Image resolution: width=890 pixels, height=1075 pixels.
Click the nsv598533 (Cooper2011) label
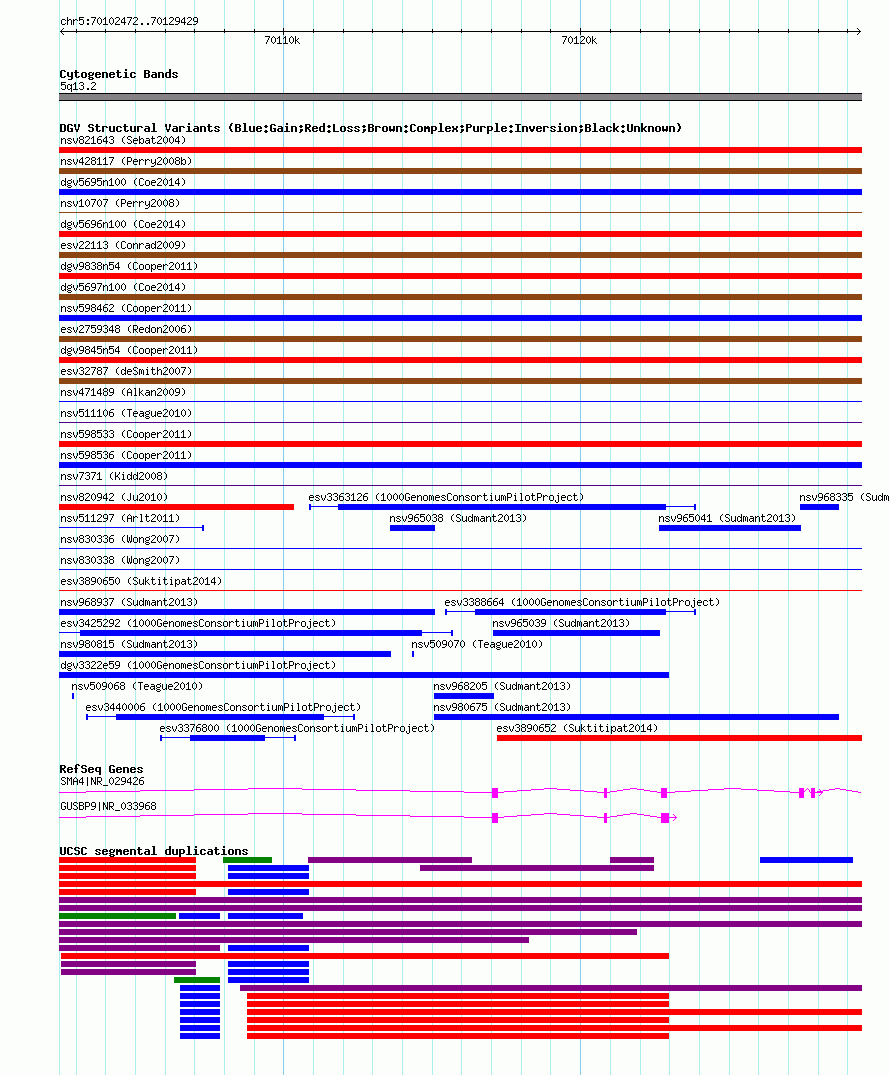pyautogui.click(x=126, y=434)
